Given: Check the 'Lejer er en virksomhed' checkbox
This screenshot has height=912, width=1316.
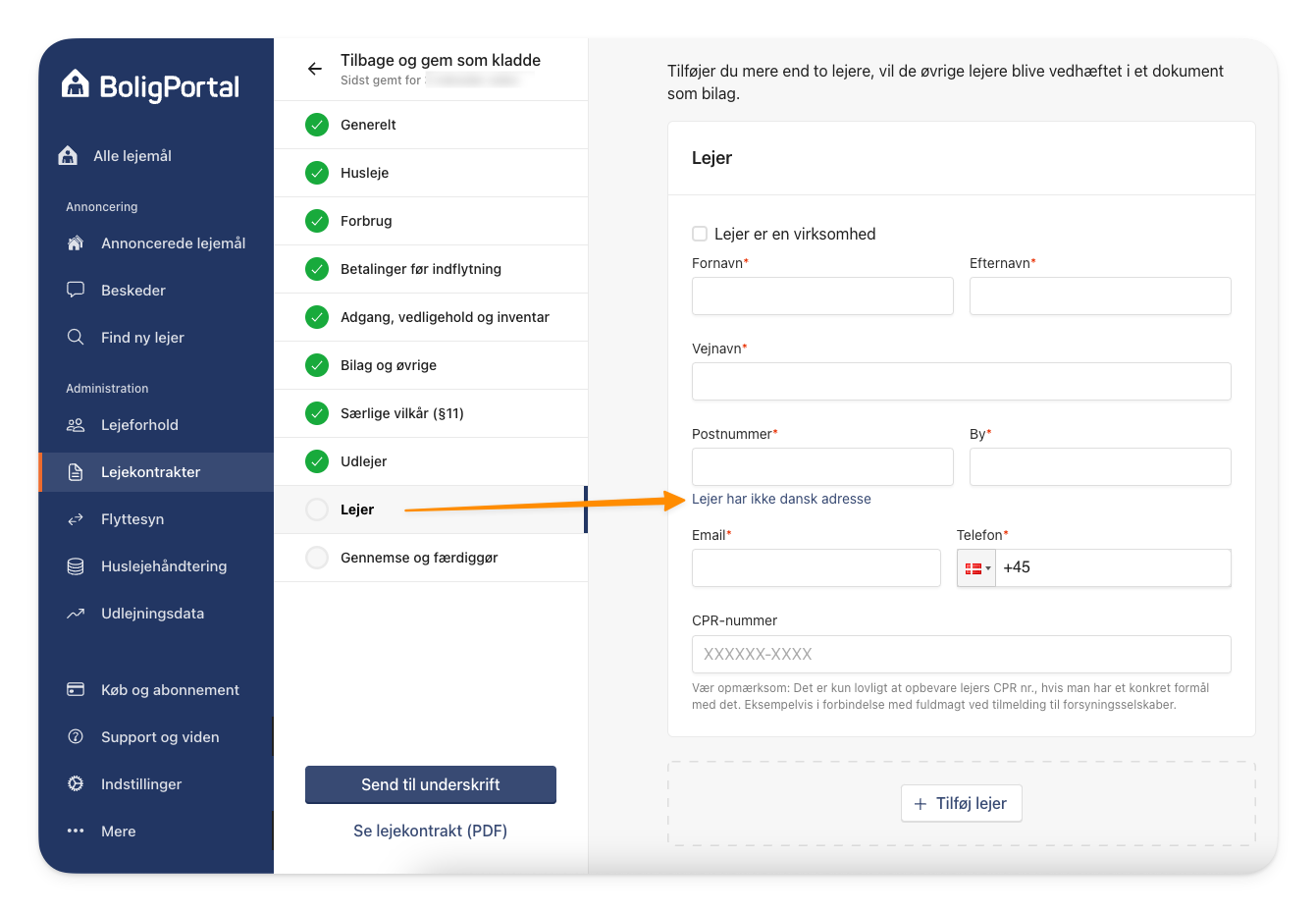Looking at the screenshot, I should tap(700, 234).
